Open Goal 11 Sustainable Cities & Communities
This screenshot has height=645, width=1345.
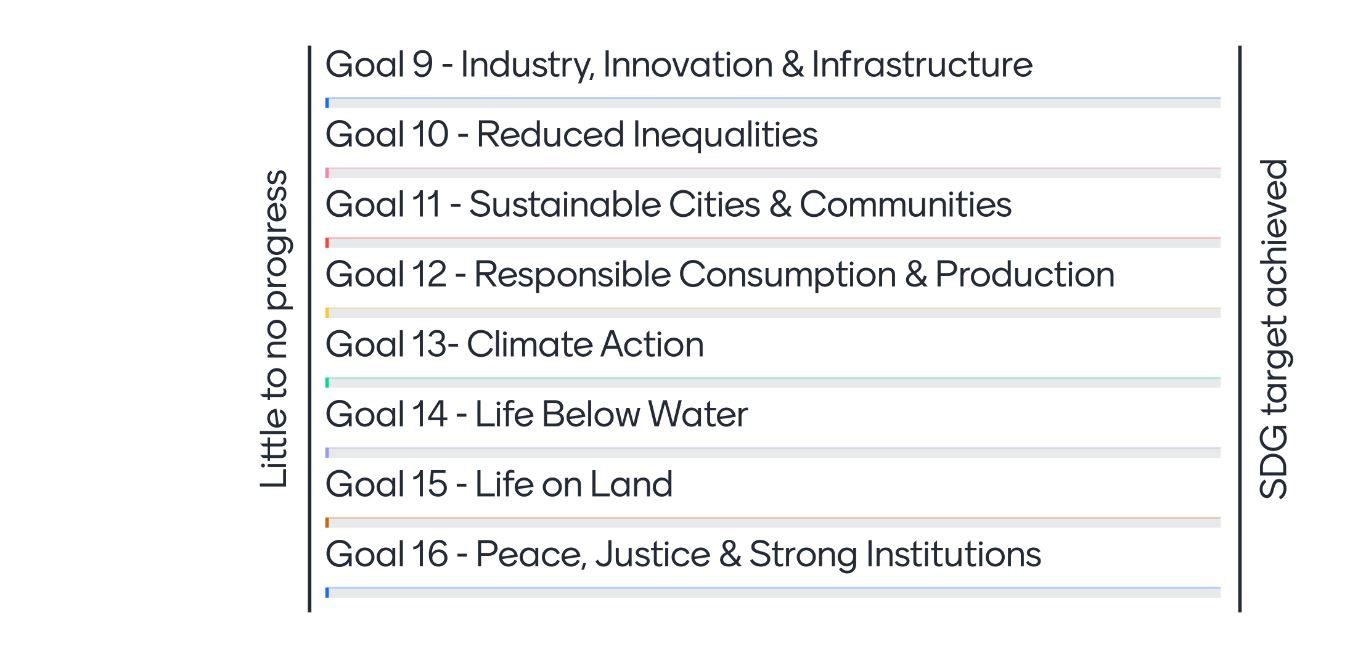pos(669,205)
